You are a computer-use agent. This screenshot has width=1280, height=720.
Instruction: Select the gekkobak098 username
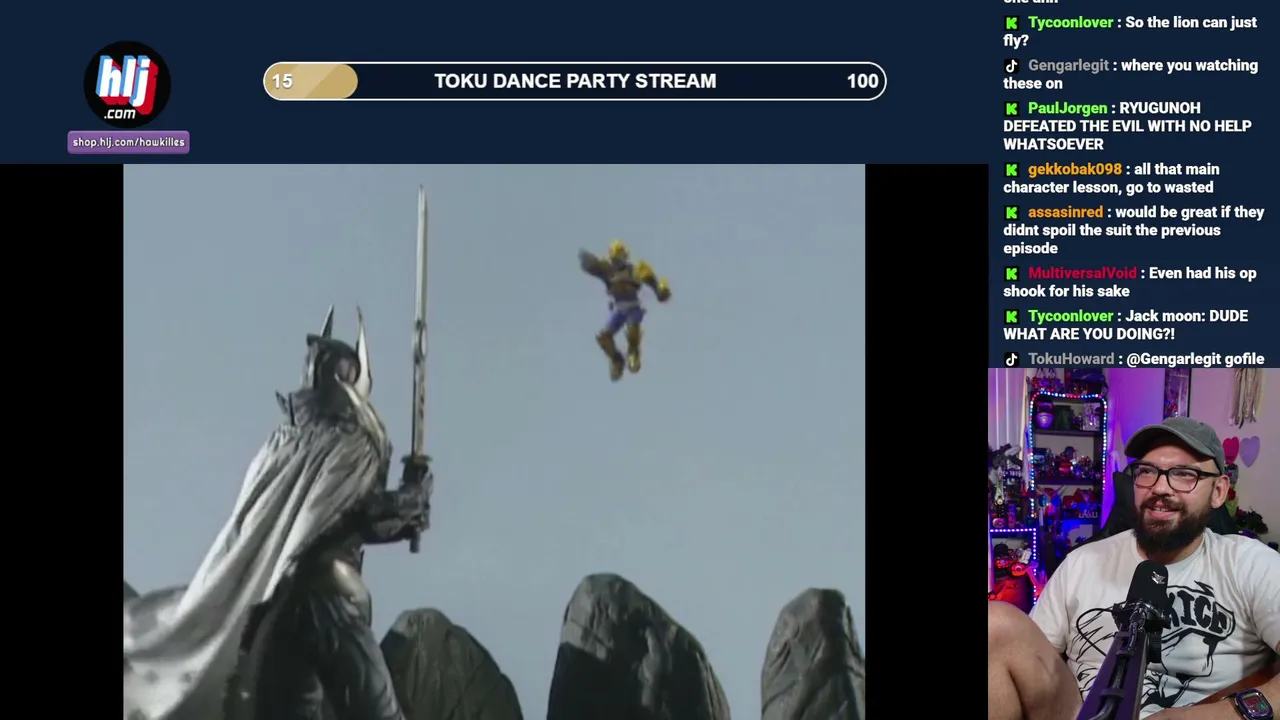(1075, 170)
